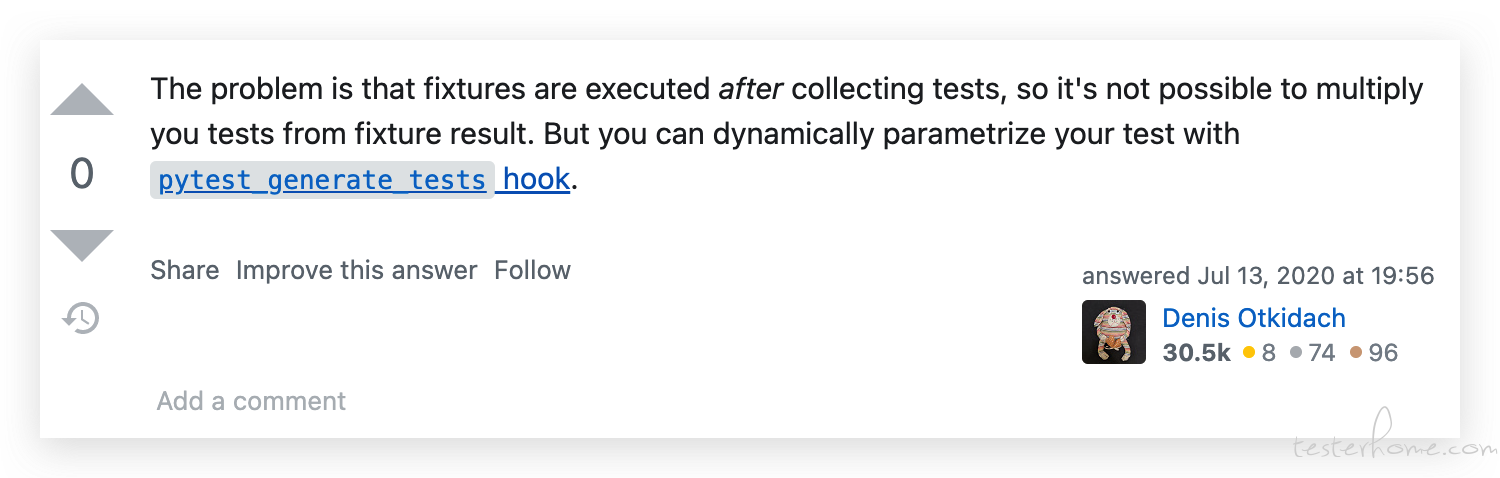Open the Share link
Image resolution: width=1500 pixels, height=478 pixels.
[185, 270]
